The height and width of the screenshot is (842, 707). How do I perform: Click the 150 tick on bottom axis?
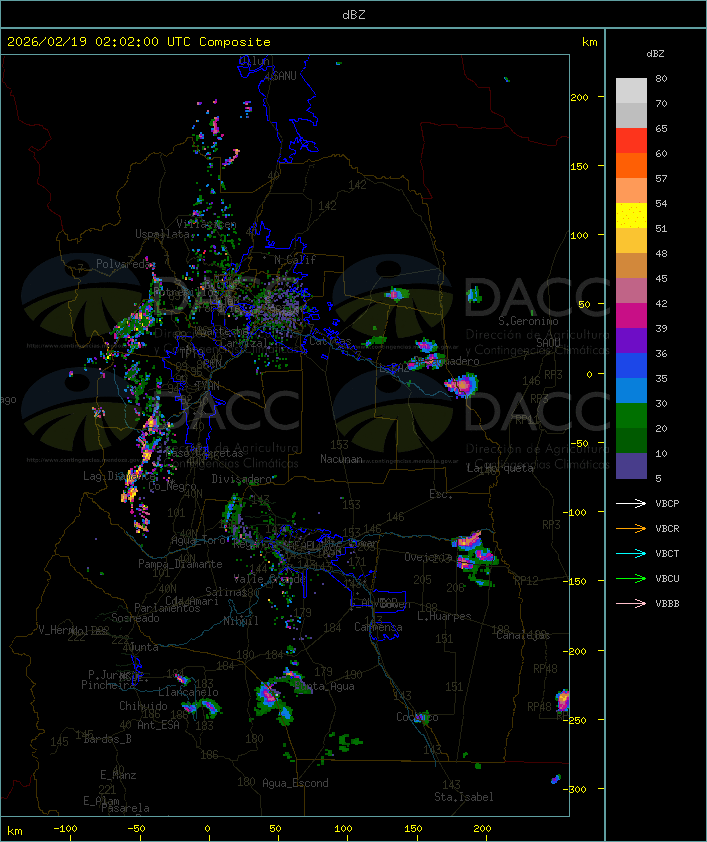413,829
